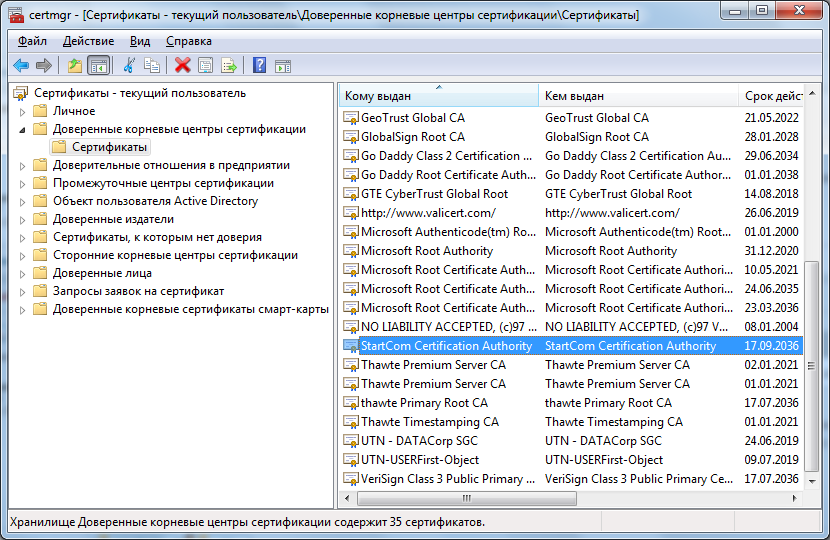Click the red Delete X icon

coord(182,66)
